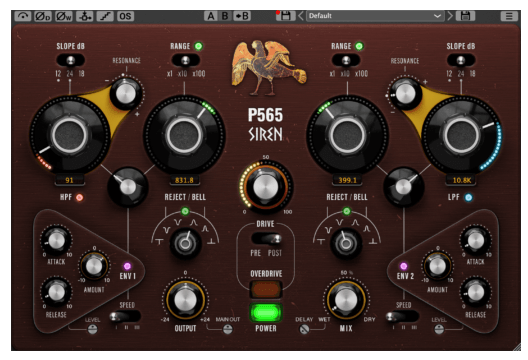
Task: Select the B preset slot
Action: pos(225,16)
